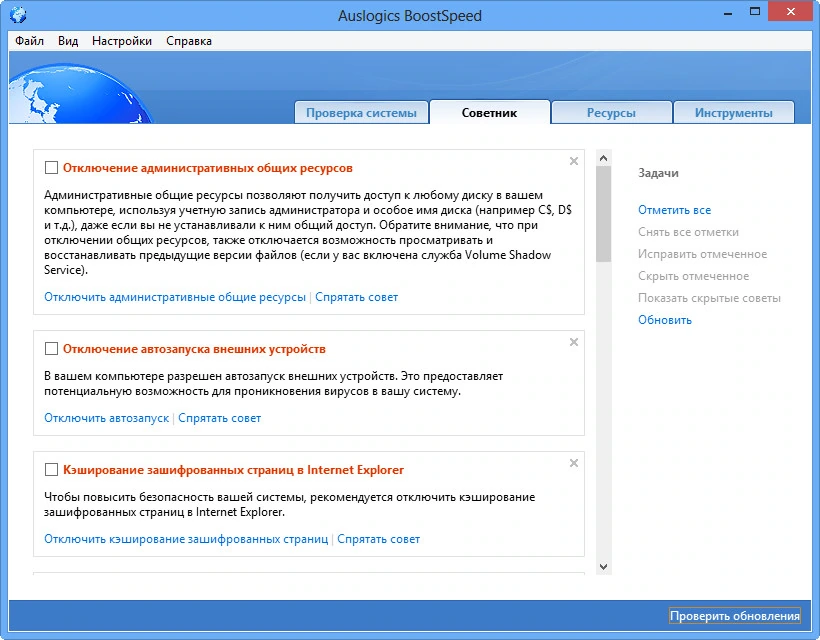Screen dimensions: 820x640
Task: Click 'Снять все отметки' task
Action: (x=688, y=232)
